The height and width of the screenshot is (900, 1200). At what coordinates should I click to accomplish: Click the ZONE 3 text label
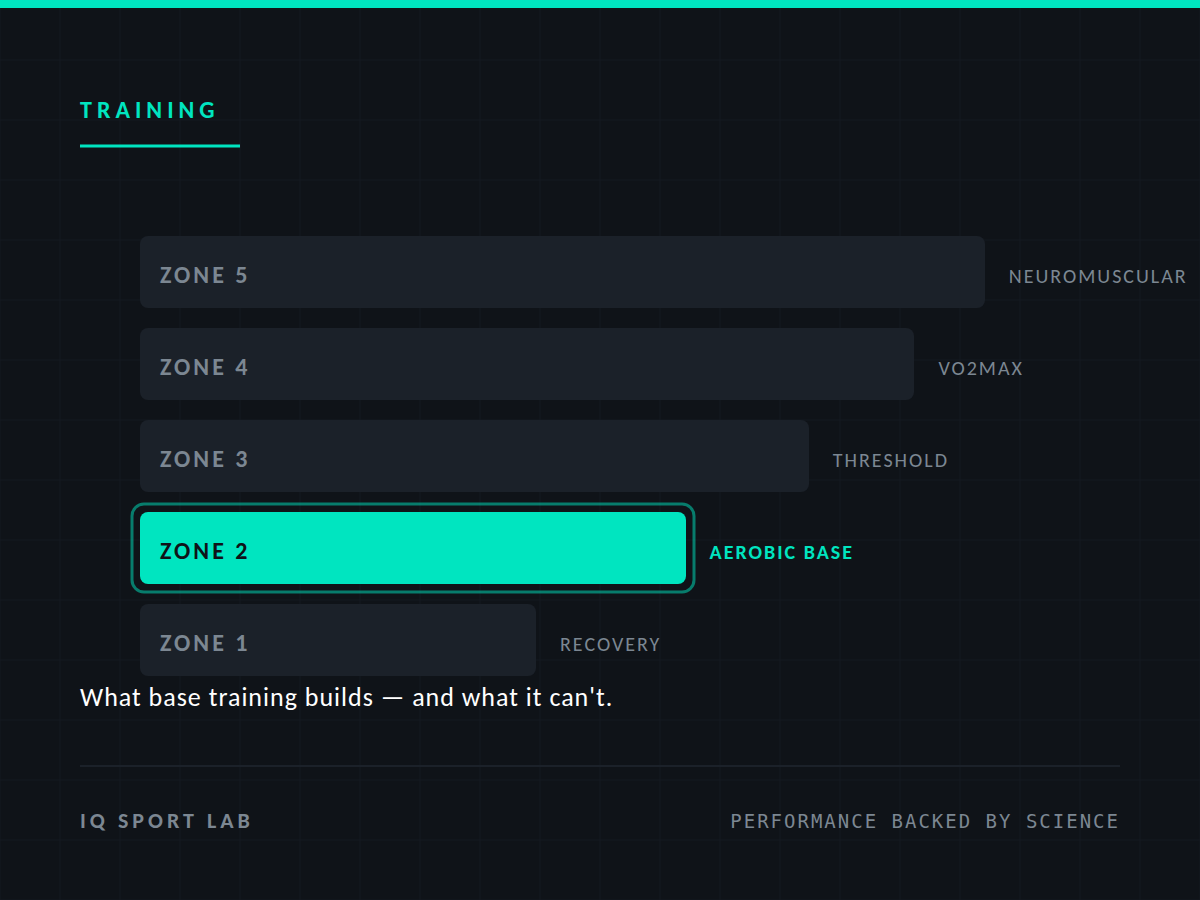204,459
